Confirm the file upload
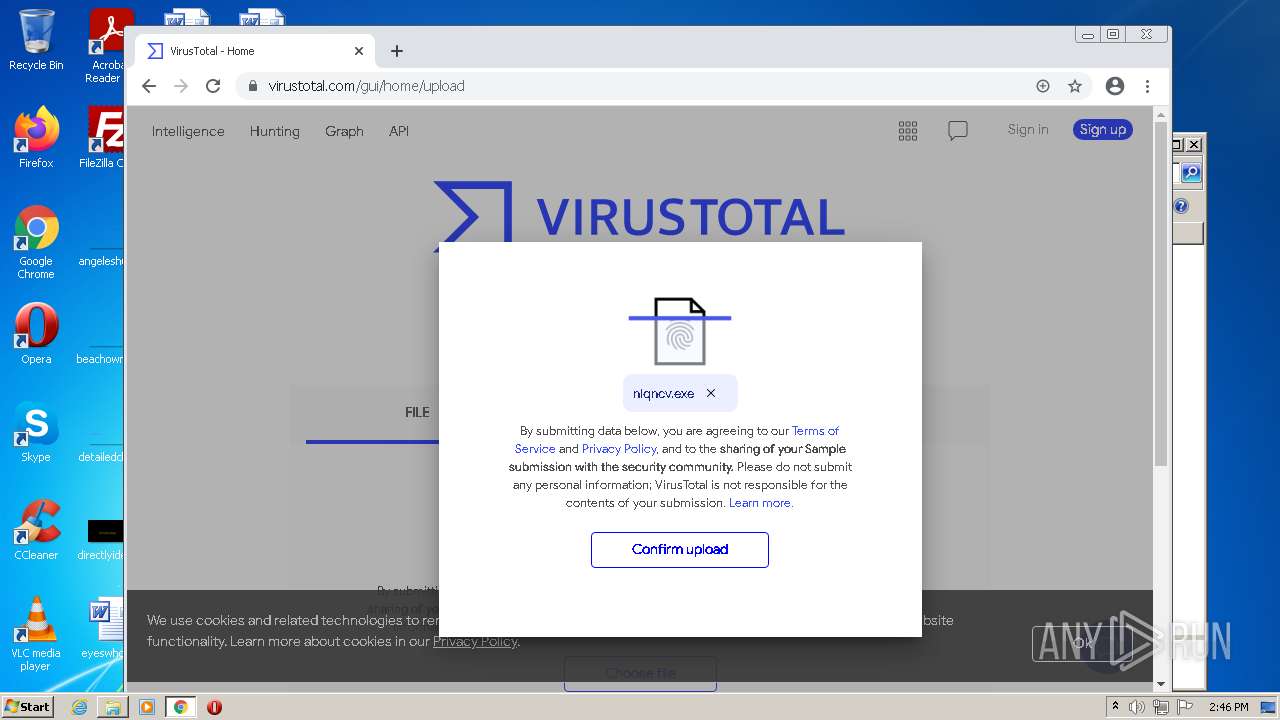The height and width of the screenshot is (720, 1280). pos(680,549)
